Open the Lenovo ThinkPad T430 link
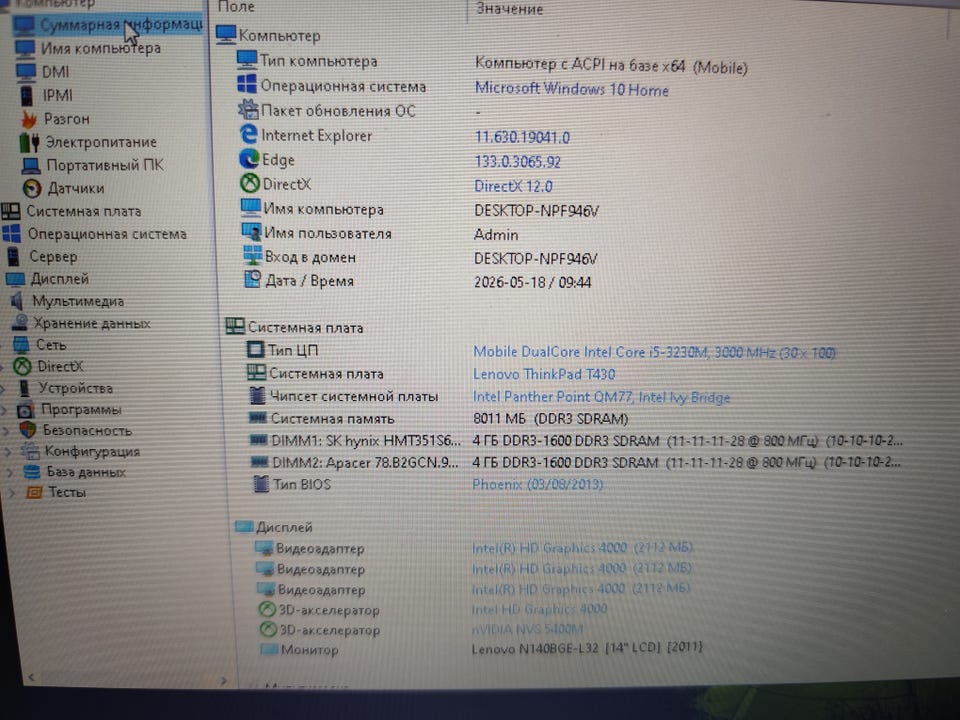The image size is (960, 720). [x=544, y=373]
